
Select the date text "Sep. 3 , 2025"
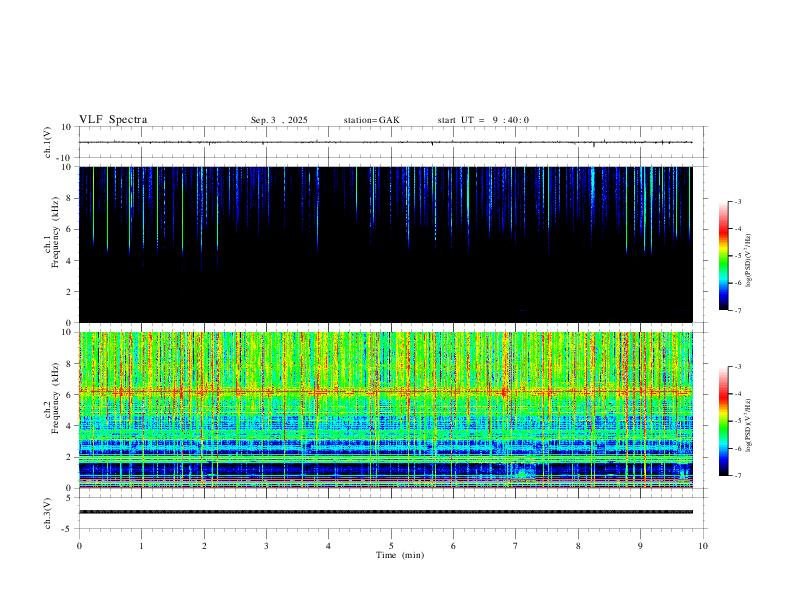(x=279, y=120)
